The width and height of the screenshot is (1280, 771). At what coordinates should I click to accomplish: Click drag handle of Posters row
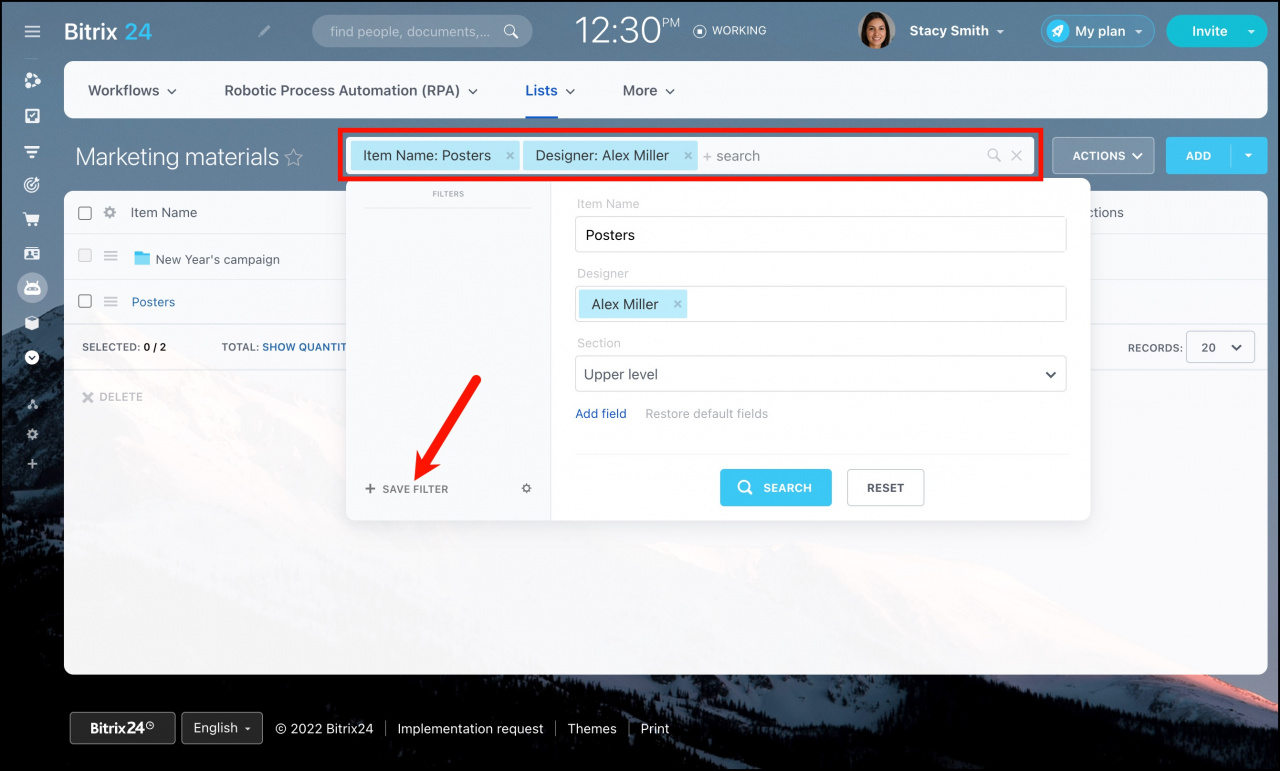[x=111, y=301]
